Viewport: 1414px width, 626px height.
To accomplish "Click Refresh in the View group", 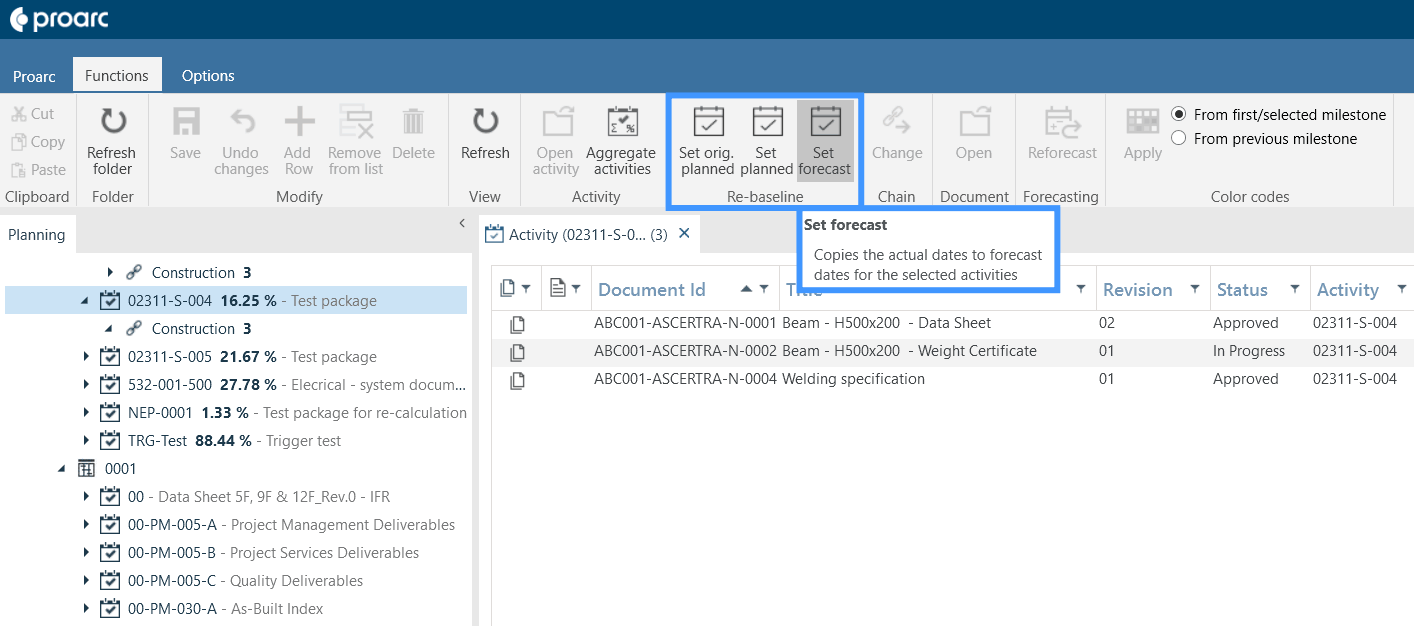I will pyautogui.click(x=485, y=133).
